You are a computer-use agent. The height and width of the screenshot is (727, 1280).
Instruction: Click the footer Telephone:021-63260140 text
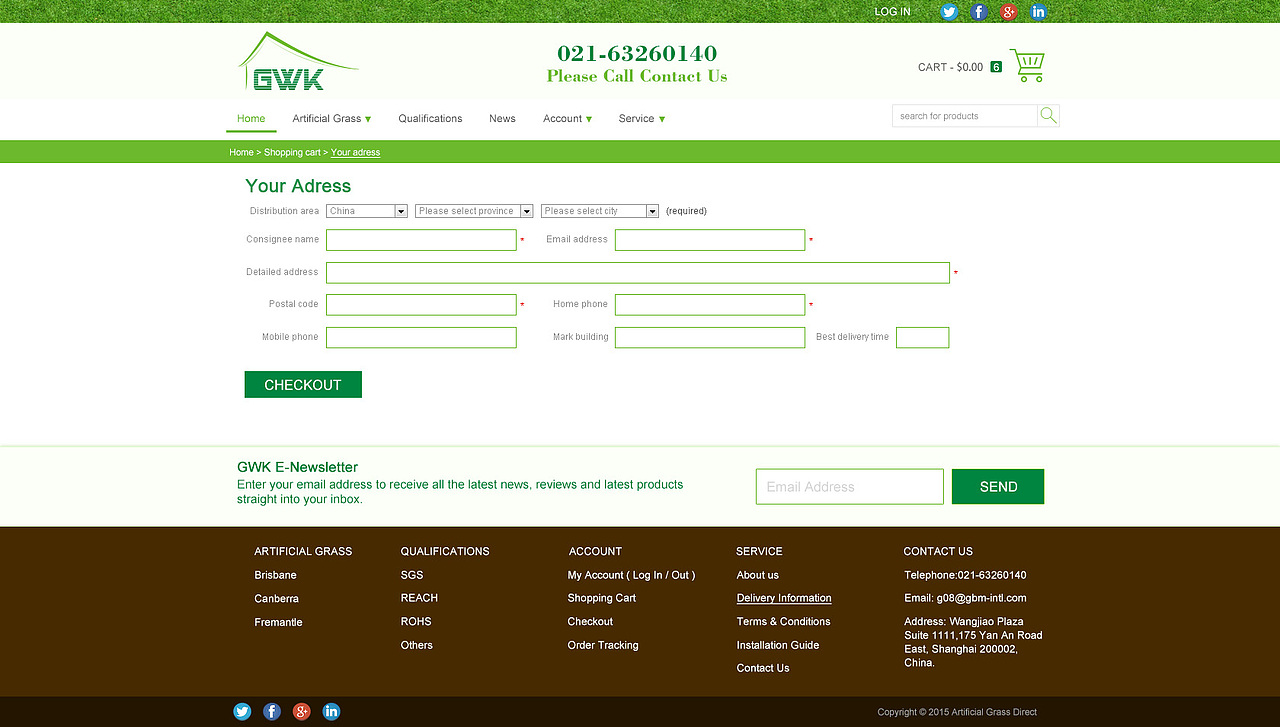965,575
